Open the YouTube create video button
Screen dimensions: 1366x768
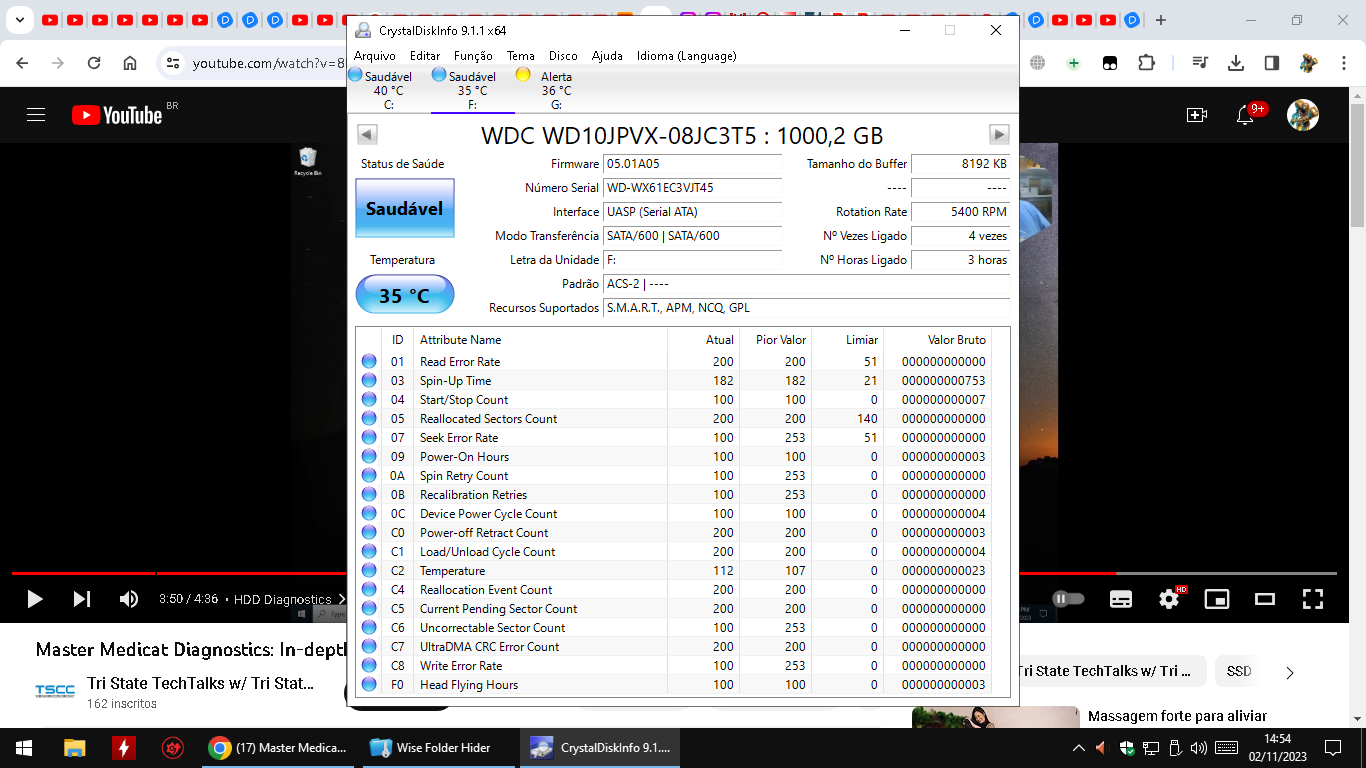click(1197, 115)
